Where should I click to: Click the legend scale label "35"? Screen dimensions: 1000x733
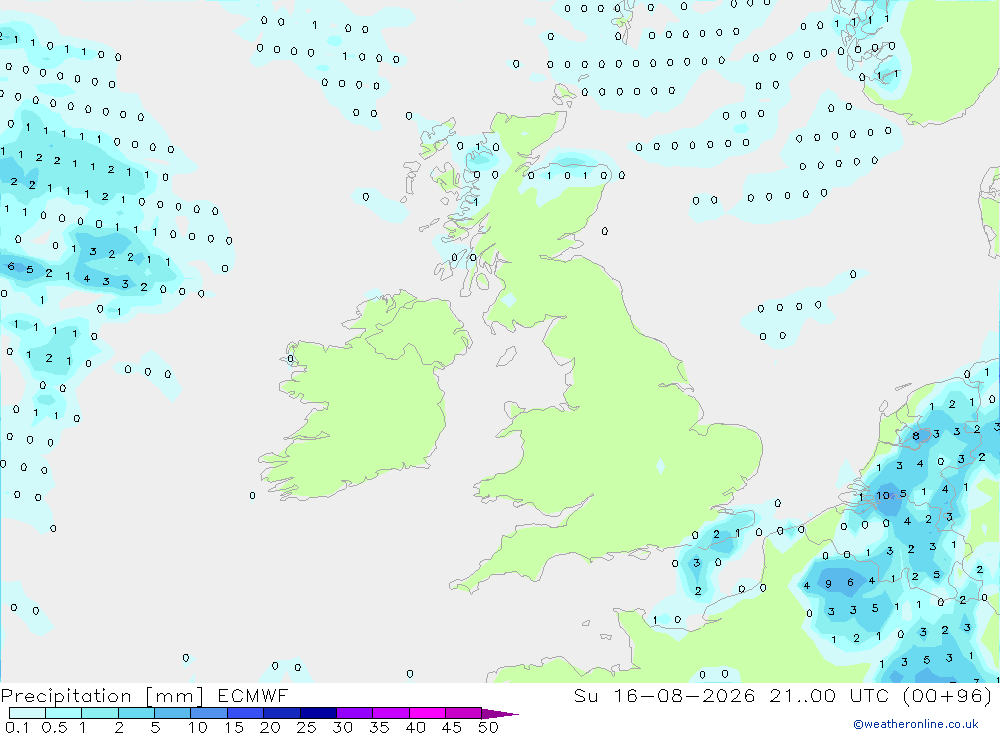click(x=379, y=727)
